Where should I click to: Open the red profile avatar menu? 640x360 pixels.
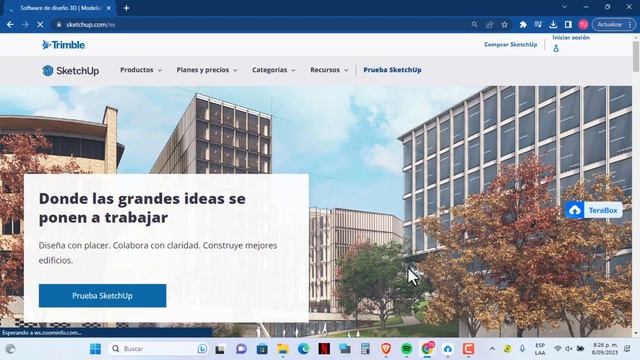click(583, 24)
